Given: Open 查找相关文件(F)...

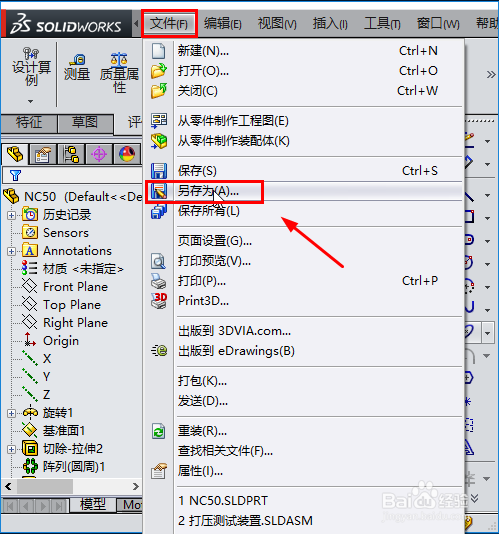Looking at the screenshot, I should [x=303, y=451].
